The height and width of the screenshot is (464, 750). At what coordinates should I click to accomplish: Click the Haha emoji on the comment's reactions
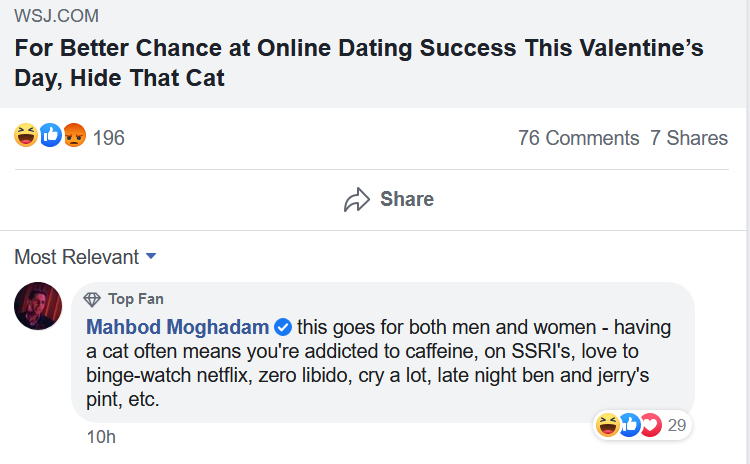click(x=607, y=425)
